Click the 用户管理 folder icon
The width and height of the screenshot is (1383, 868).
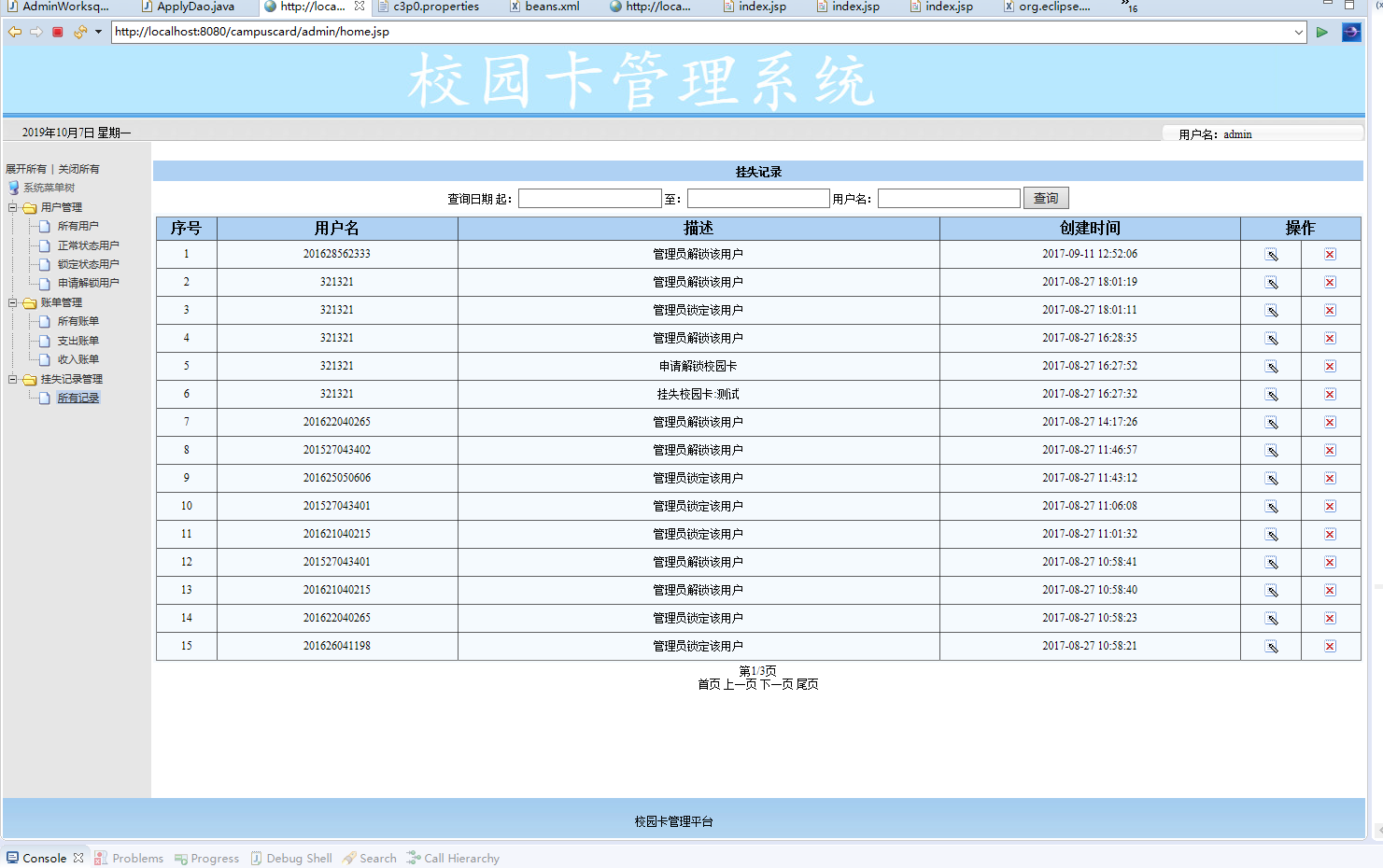click(30, 207)
